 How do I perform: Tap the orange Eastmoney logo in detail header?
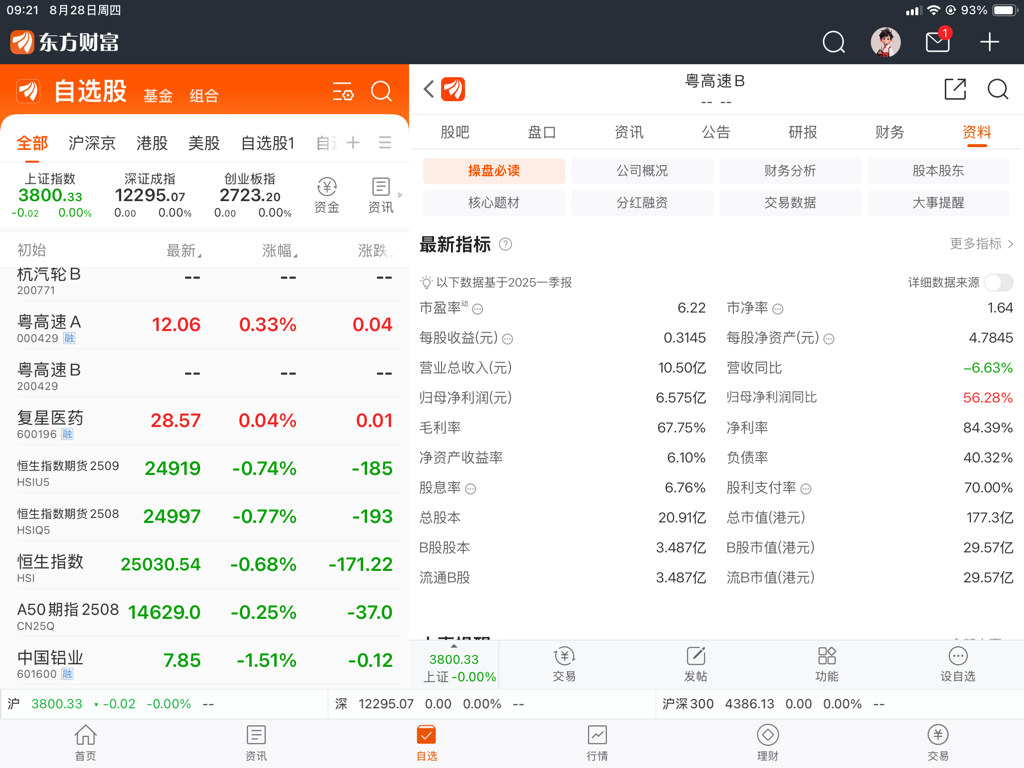[x=453, y=89]
